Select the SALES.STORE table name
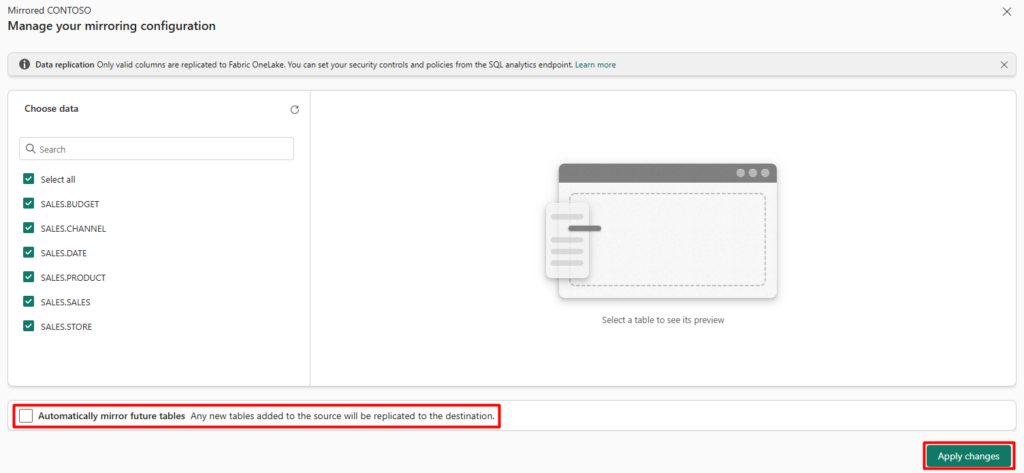 (66, 327)
